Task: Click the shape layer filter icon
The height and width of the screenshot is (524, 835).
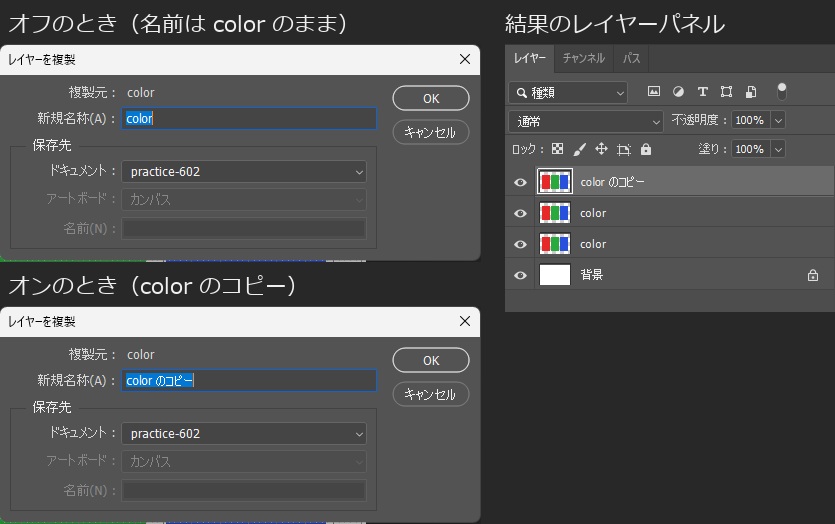Action: click(x=726, y=92)
